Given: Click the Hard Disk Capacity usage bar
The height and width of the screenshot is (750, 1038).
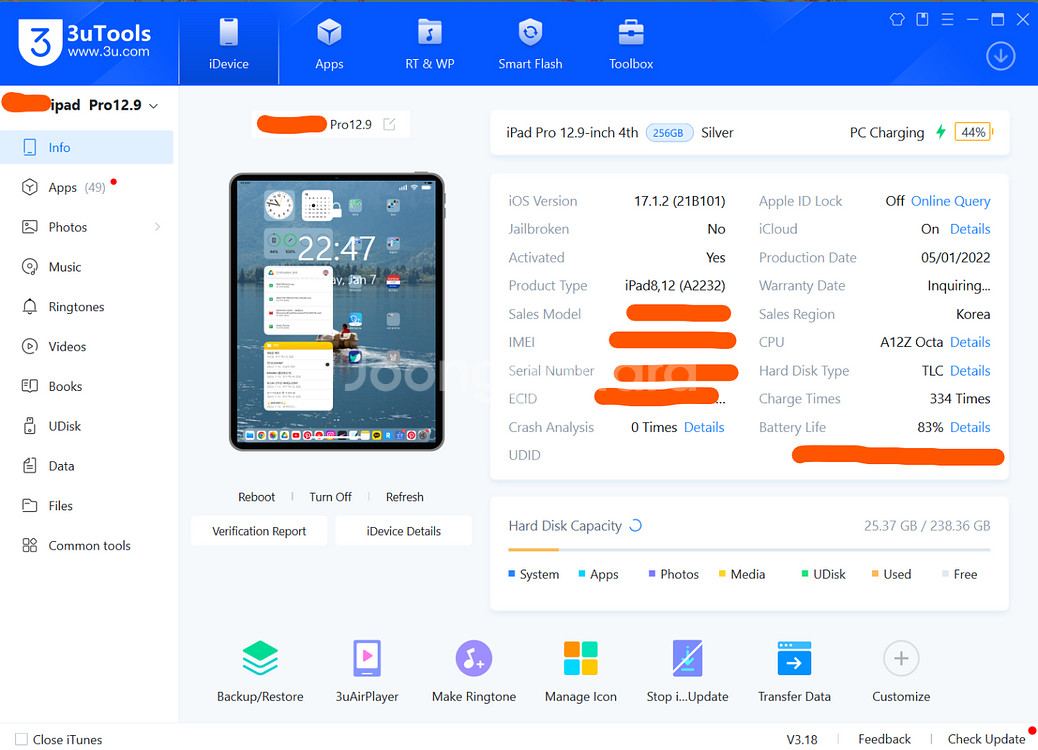Looking at the screenshot, I should point(749,549).
